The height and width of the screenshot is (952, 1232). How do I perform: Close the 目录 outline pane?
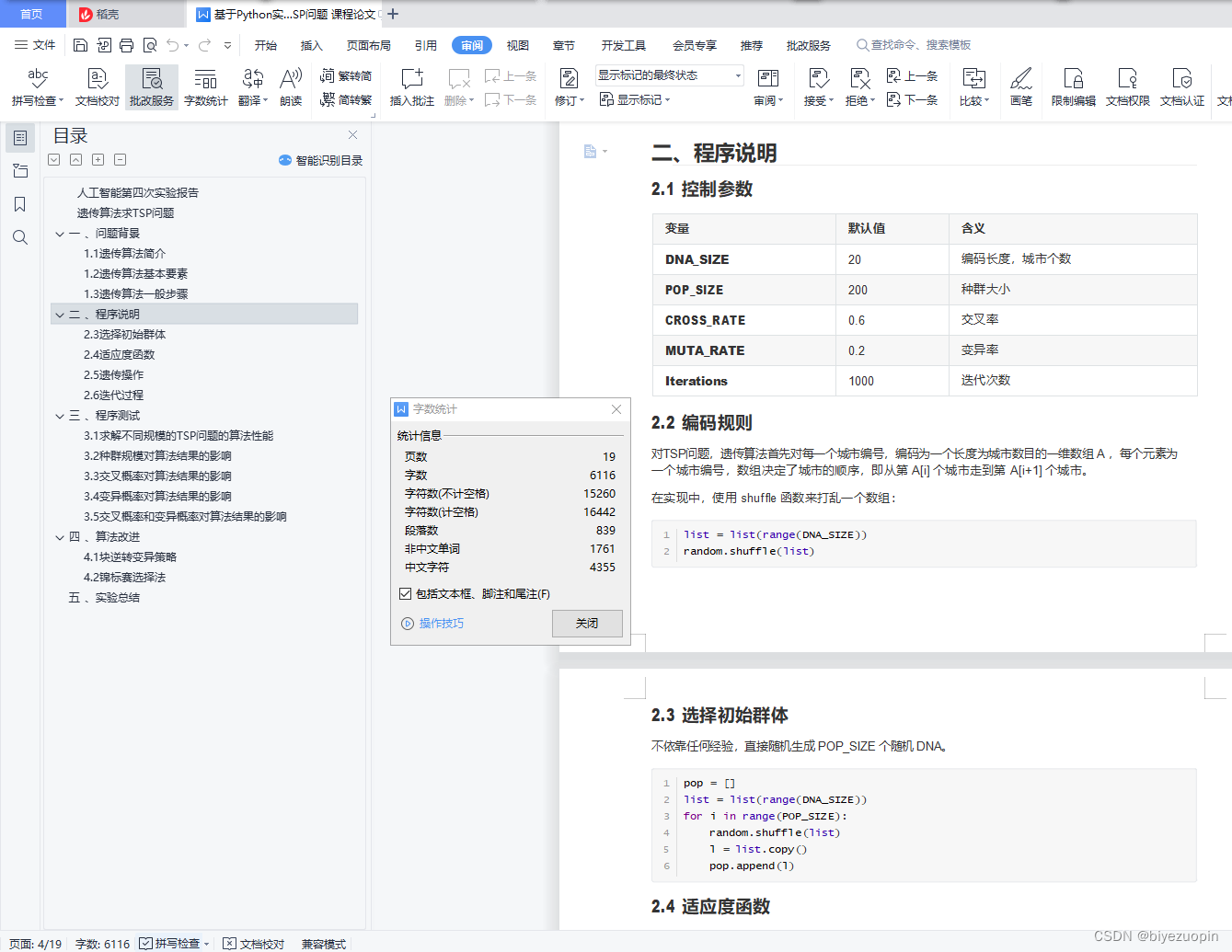click(x=352, y=135)
